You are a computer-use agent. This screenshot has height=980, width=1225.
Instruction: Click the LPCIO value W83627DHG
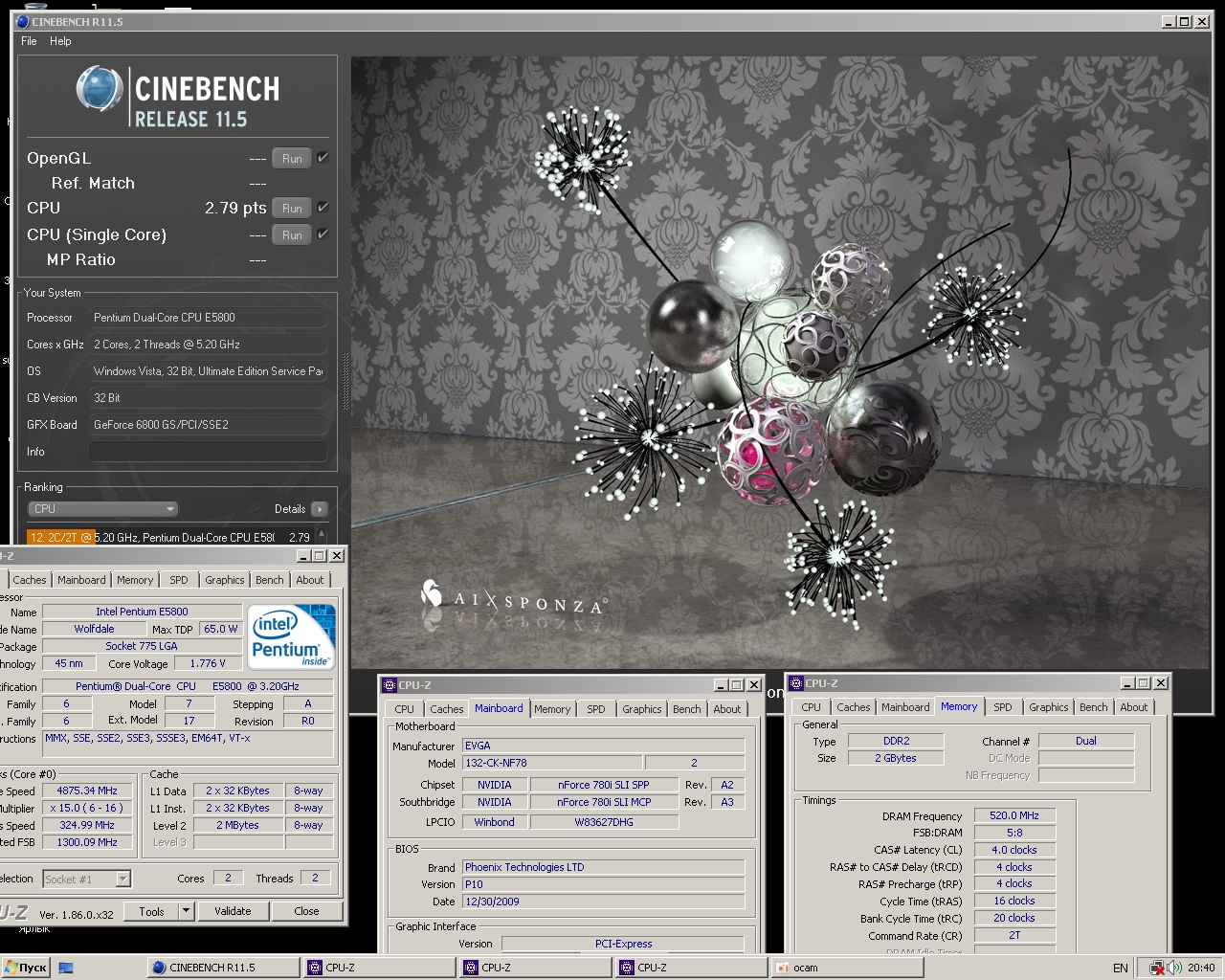604,822
